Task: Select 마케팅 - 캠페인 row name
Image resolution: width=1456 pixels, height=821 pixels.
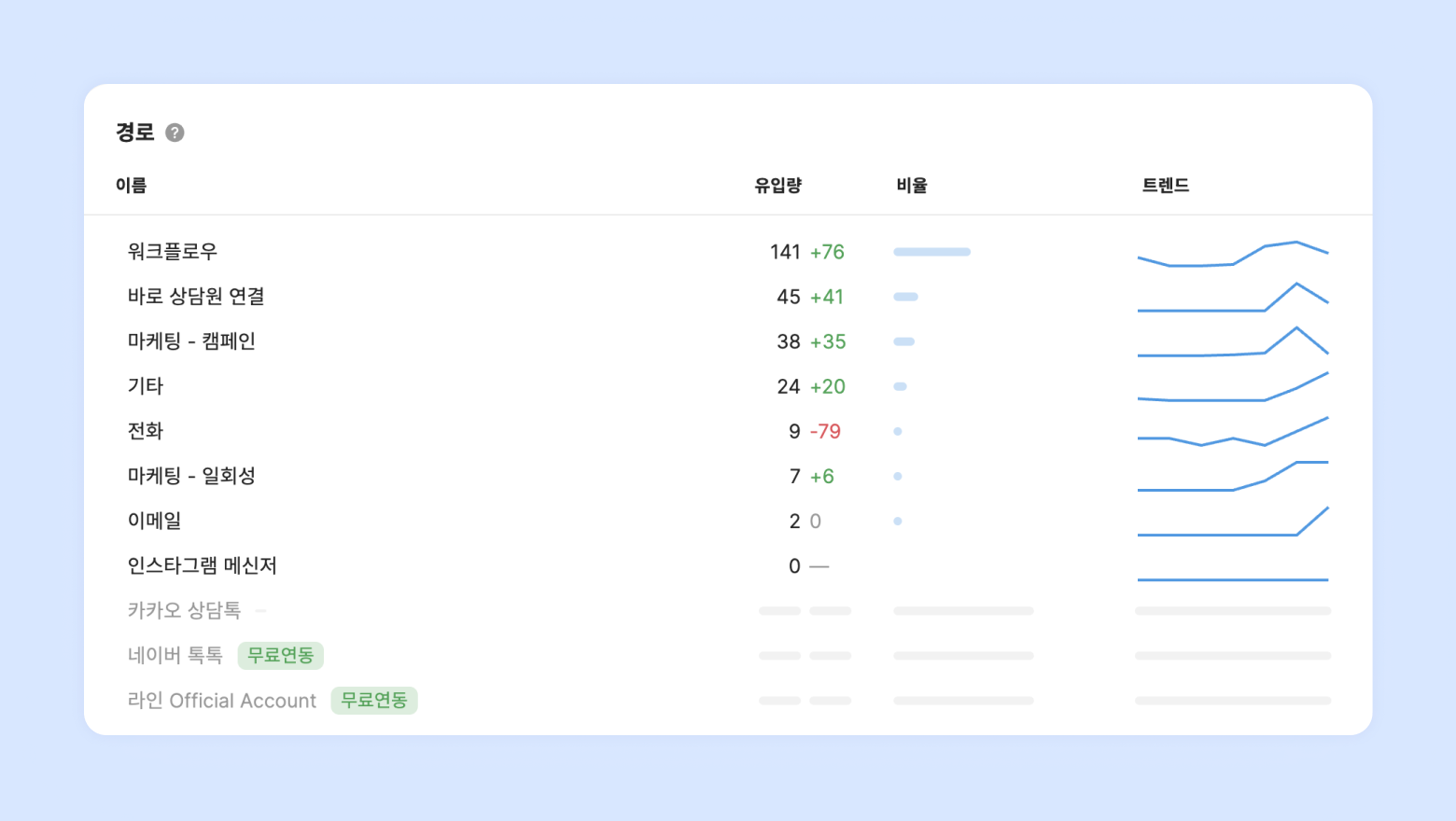Action: tap(191, 341)
